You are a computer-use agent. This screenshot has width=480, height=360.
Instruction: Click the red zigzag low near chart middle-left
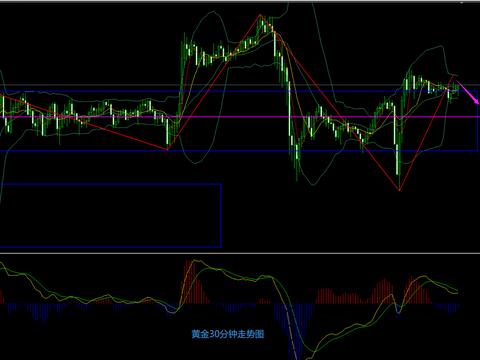[168, 149]
